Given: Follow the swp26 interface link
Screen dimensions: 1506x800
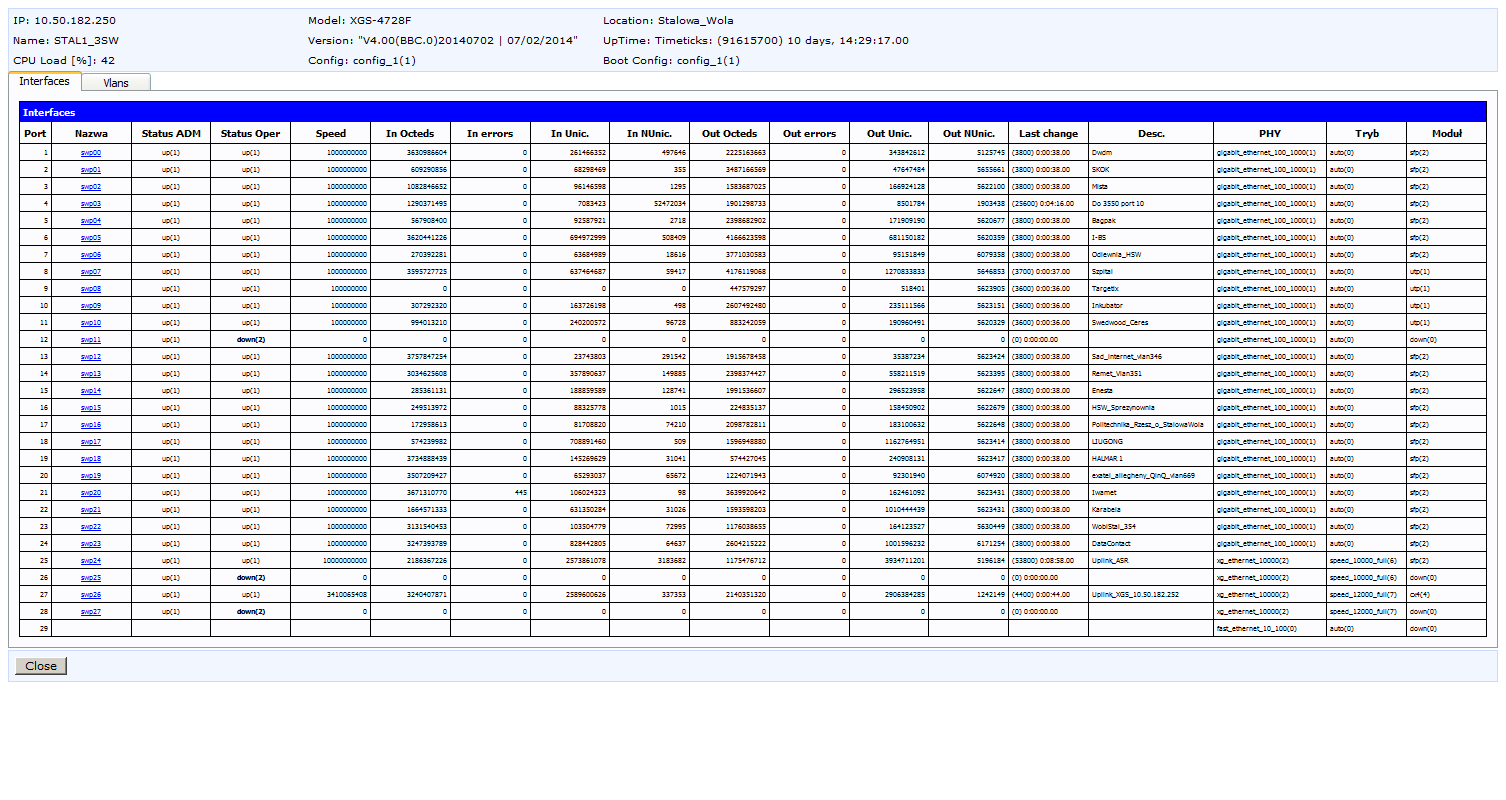Looking at the screenshot, I should tap(91, 595).
